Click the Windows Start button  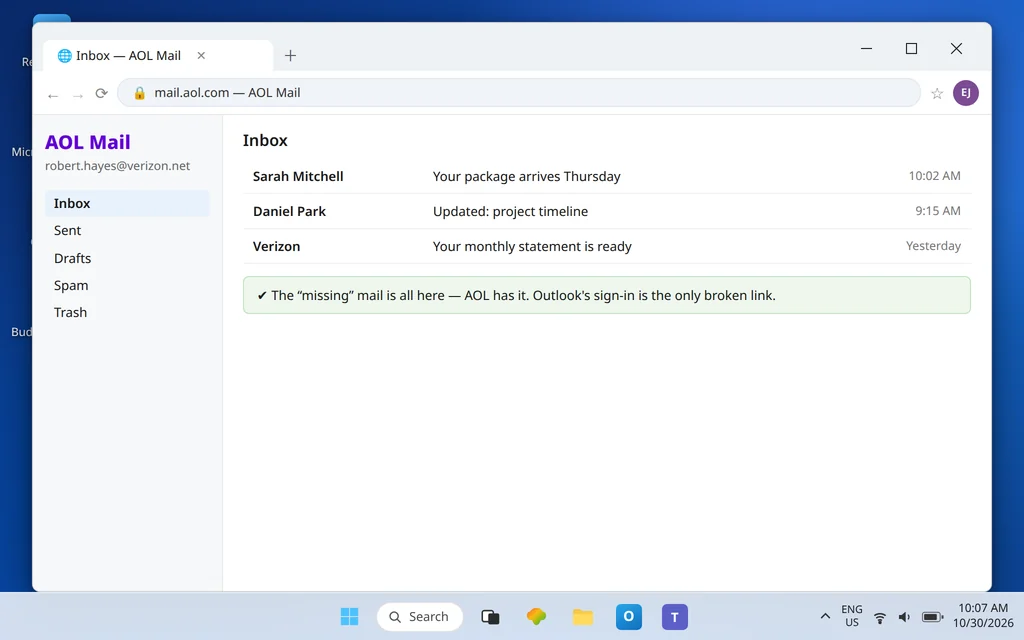349,616
